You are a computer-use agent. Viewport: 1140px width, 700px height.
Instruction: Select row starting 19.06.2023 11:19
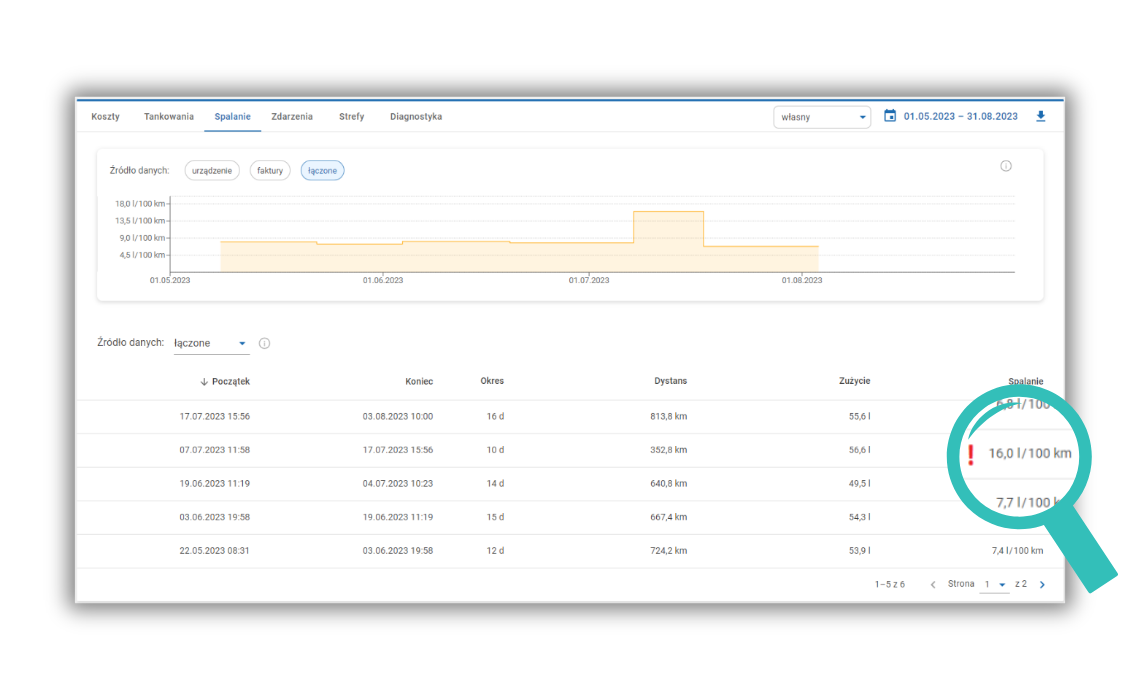214,484
